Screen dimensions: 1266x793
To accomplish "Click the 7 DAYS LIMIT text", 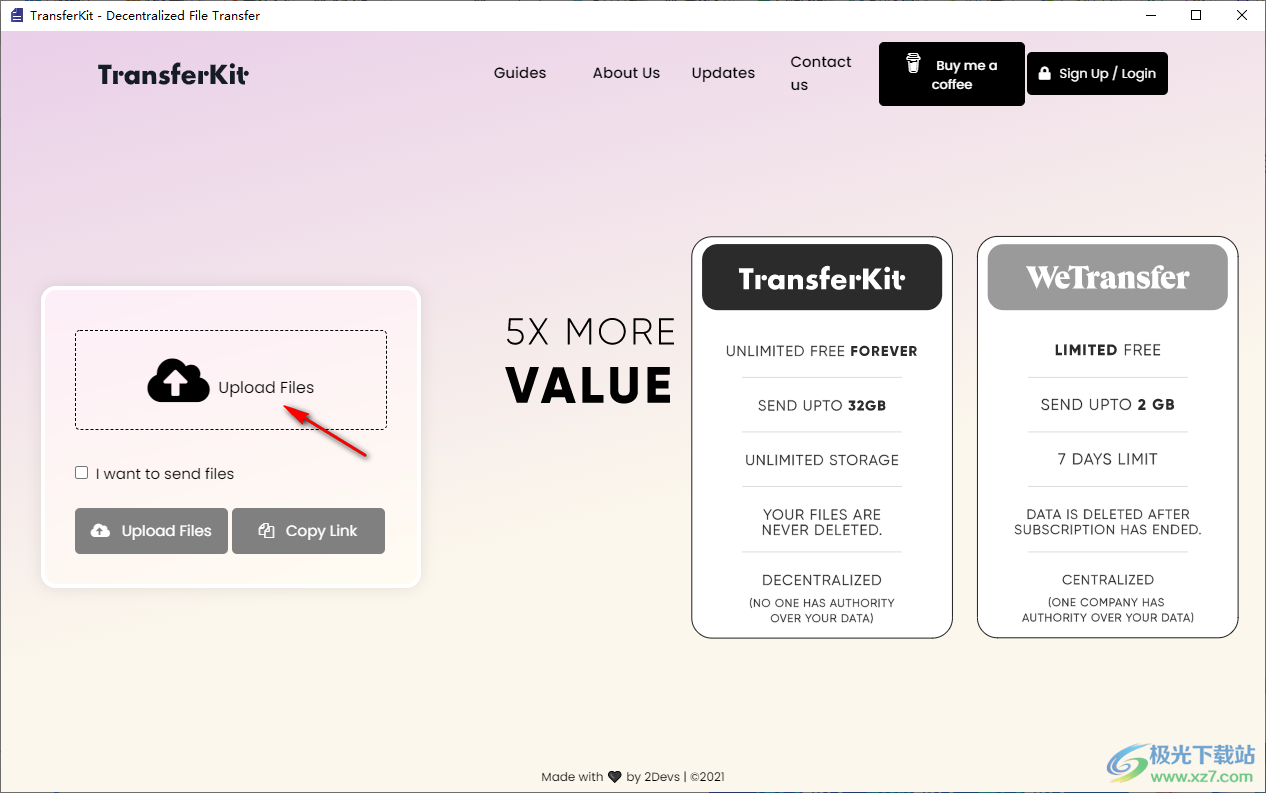I will click(1108, 459).
